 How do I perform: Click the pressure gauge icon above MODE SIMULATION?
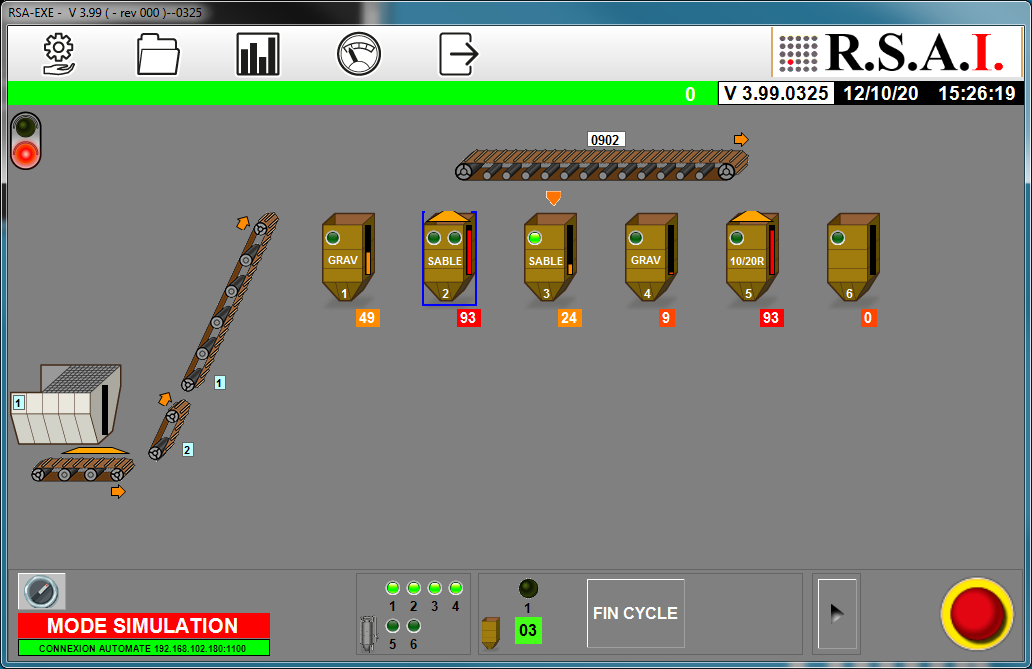click(42, 592)
